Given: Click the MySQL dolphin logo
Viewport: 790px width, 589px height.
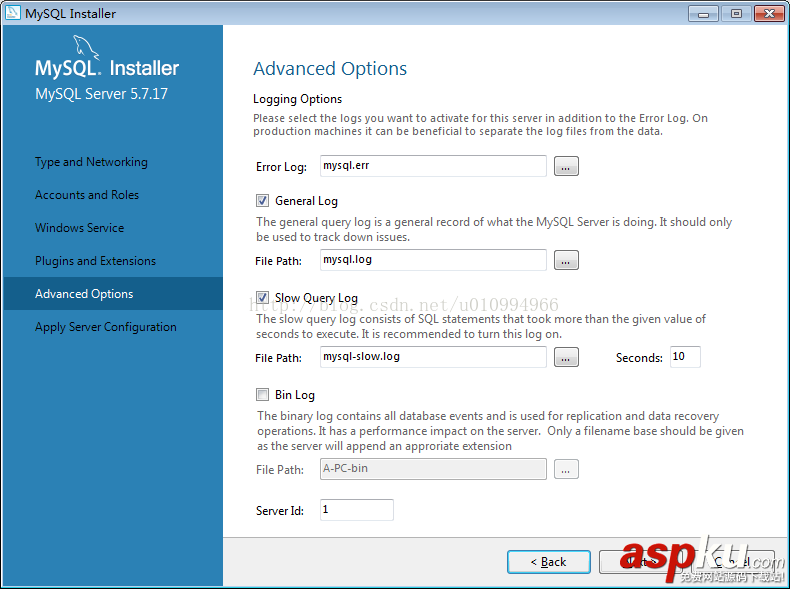Looking at the screenshot, I should tap(86, 47).
